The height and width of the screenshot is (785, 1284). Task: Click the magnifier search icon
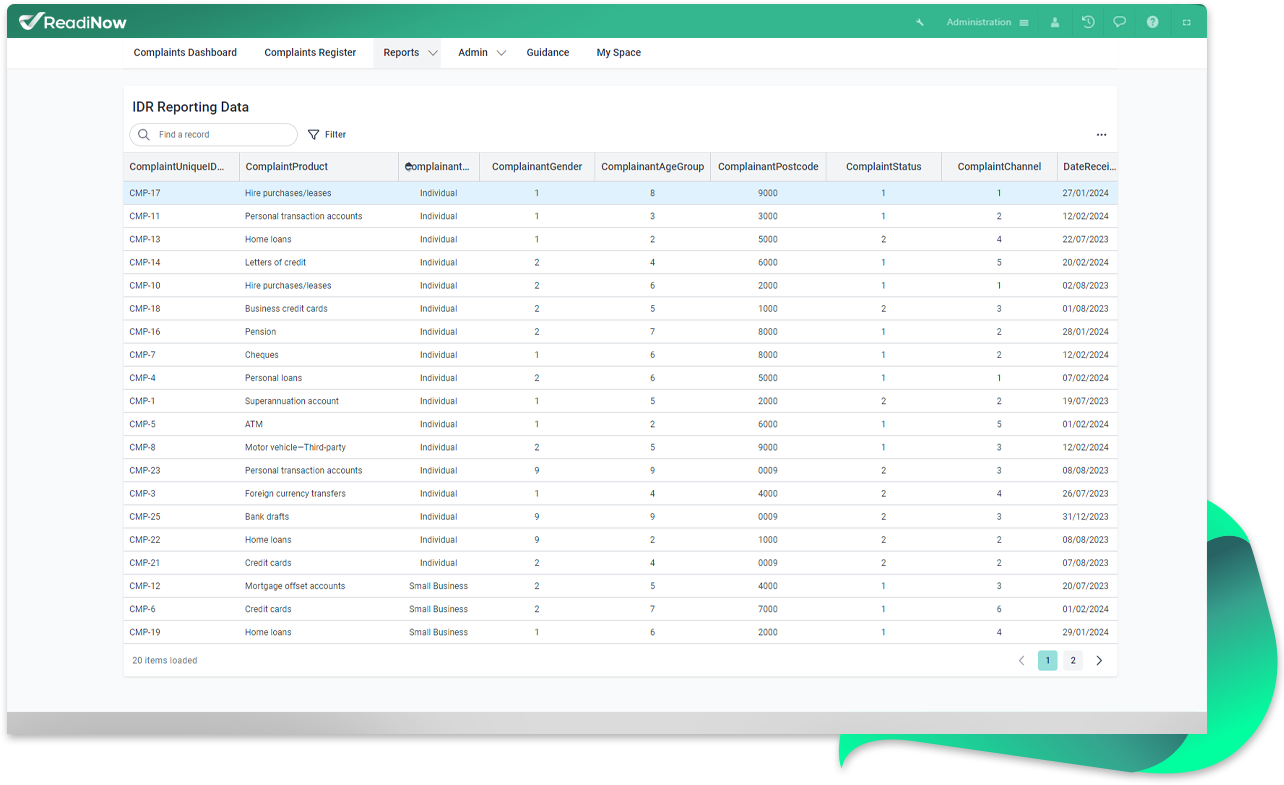click(145, 135)
